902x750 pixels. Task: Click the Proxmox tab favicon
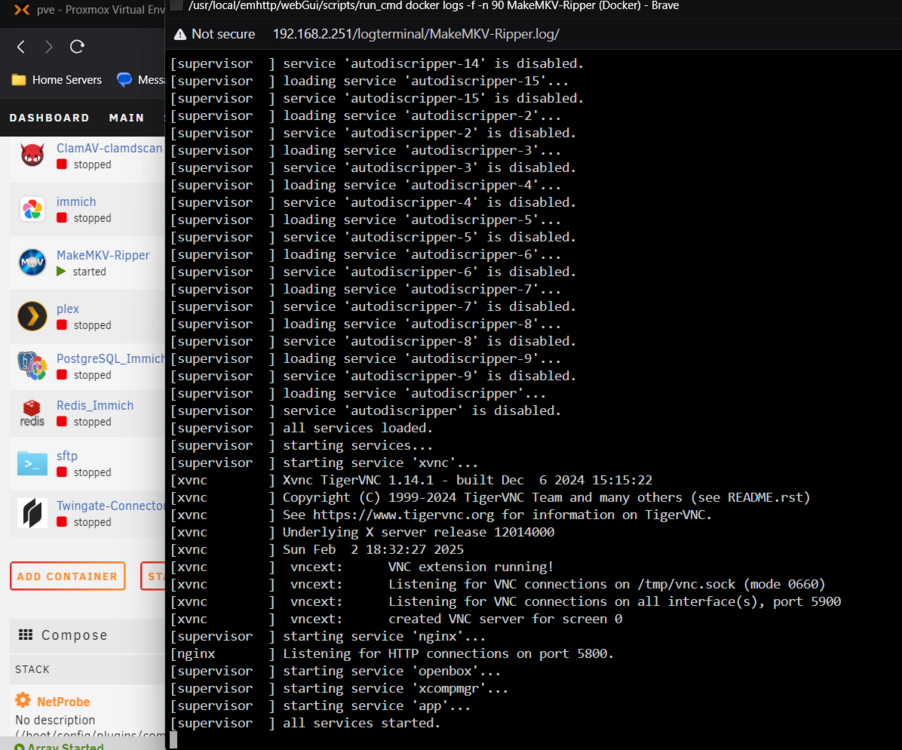(22, 10)
